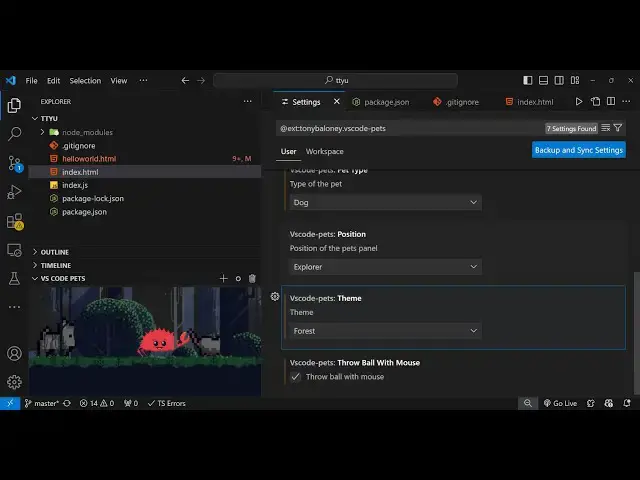640x480 pixels.
Task: Open package-lock.json in the explorer
Action: tap(145, 198)
